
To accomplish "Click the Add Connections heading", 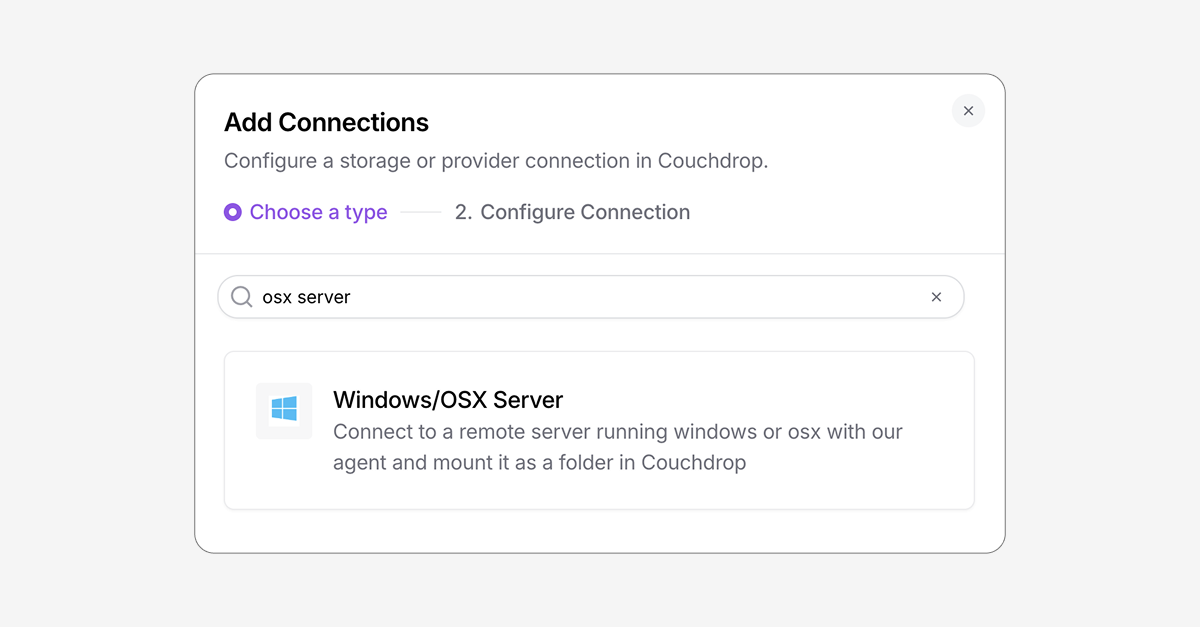I will [x=326, y=122].
